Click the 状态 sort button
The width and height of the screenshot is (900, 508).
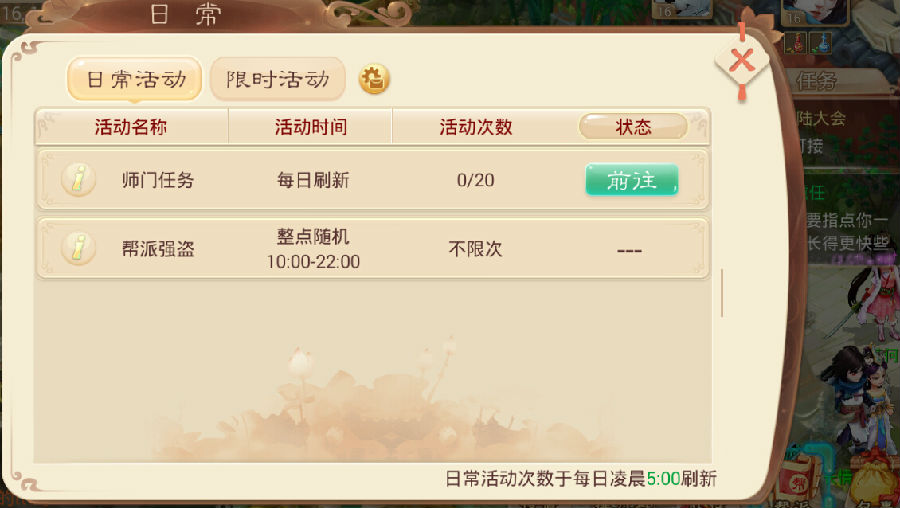633,126
